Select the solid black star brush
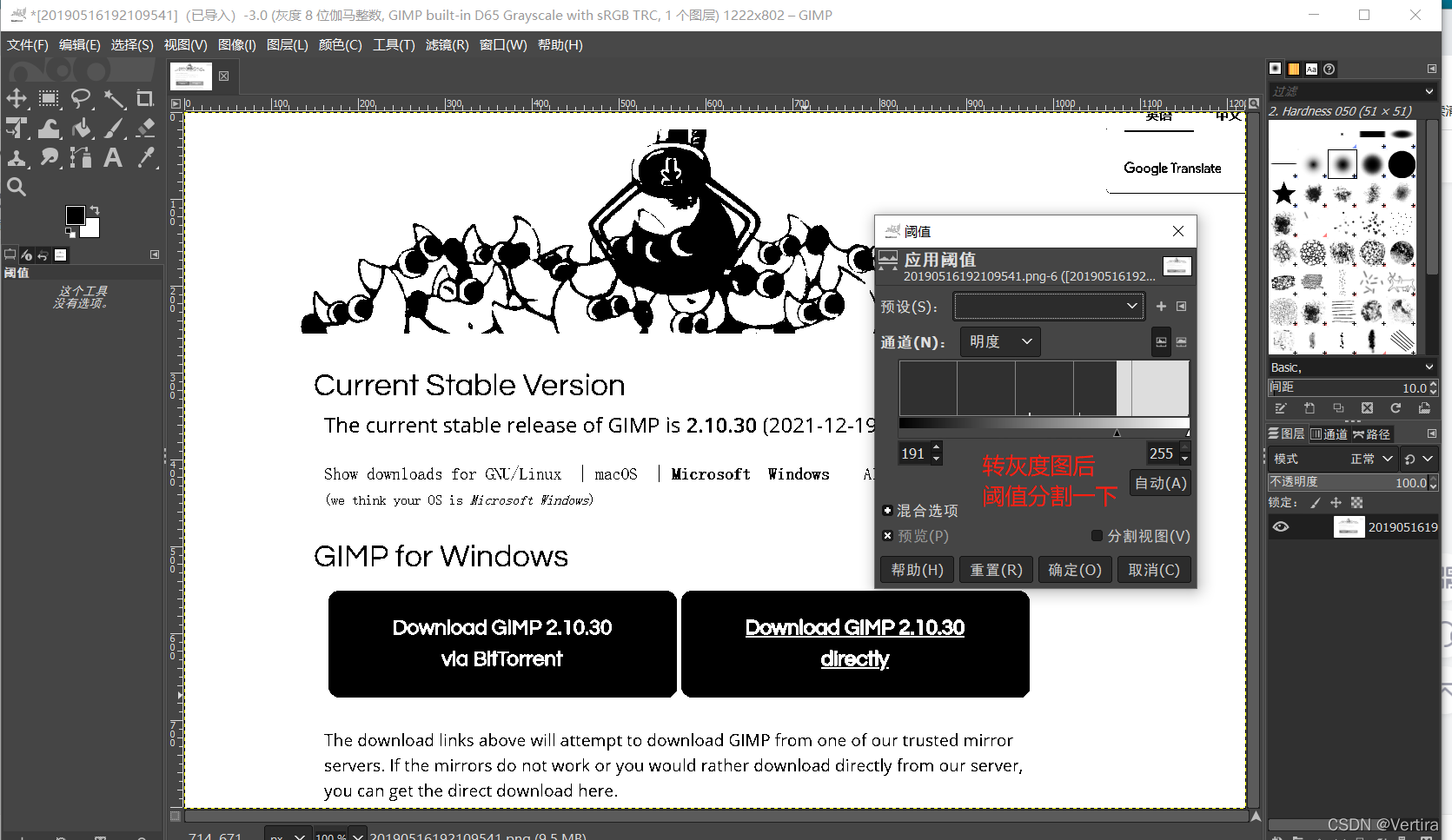1452x840 pixels. coord(1283,194)
